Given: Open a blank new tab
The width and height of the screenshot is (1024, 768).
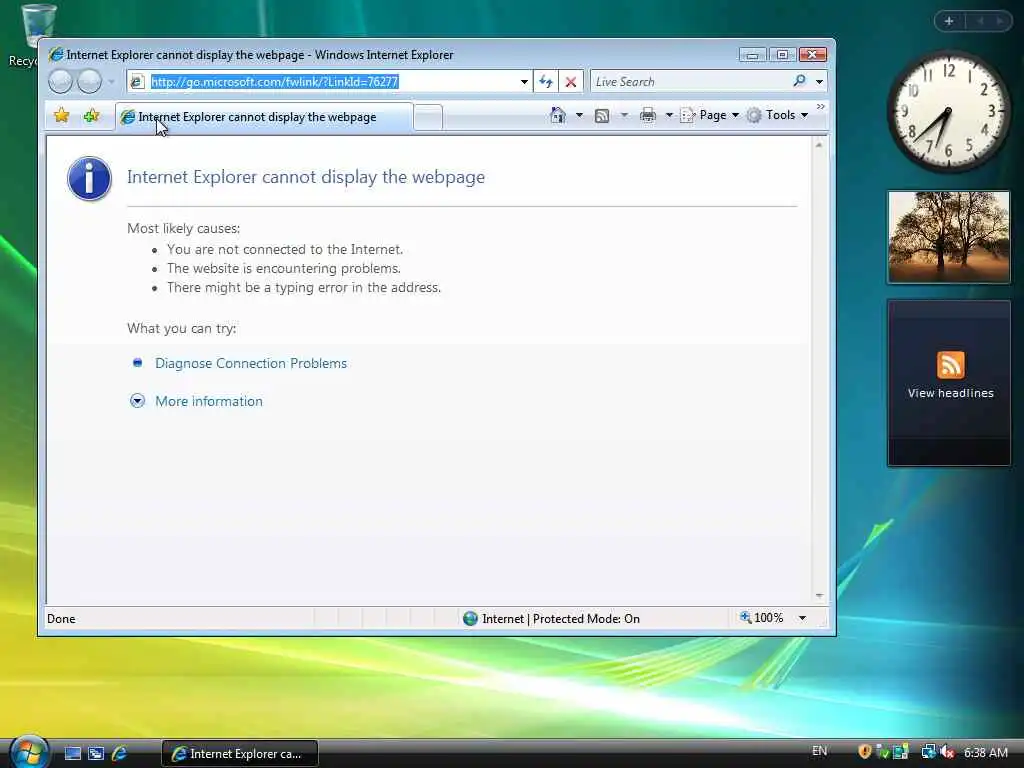Looking at the screenshot, I should click(x=428, y=118).
